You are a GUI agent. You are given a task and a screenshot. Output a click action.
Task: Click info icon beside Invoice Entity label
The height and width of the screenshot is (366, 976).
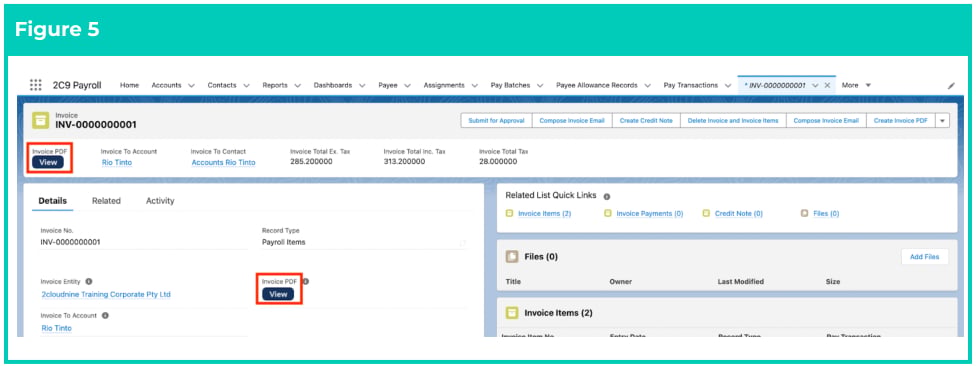[x=88, y=281]
